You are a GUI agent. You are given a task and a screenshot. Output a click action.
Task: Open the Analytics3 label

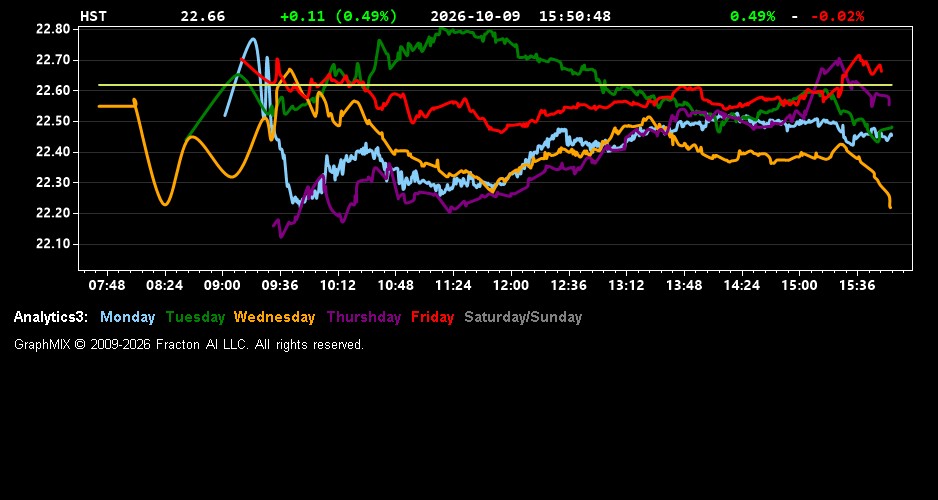51,318
